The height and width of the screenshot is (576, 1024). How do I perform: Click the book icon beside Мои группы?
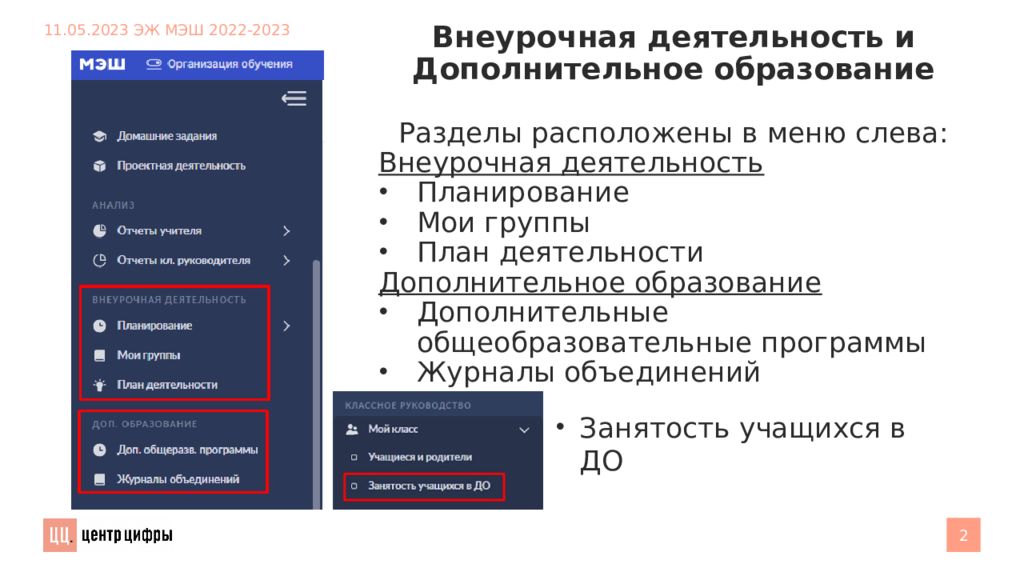[99, 355]
